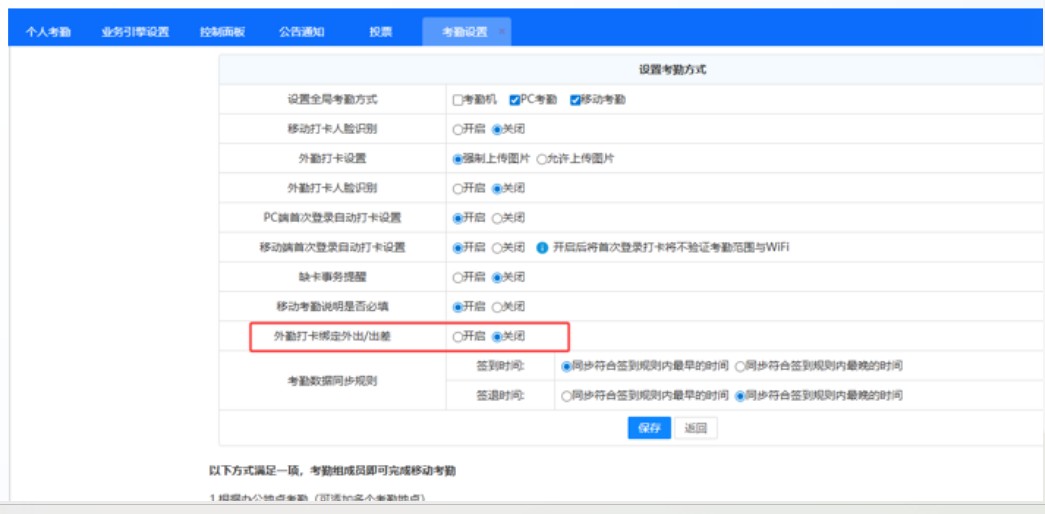The image size is (1045, 514).
Task: Choose latest time option for 签到时间
Action: (x=740, y=366)
